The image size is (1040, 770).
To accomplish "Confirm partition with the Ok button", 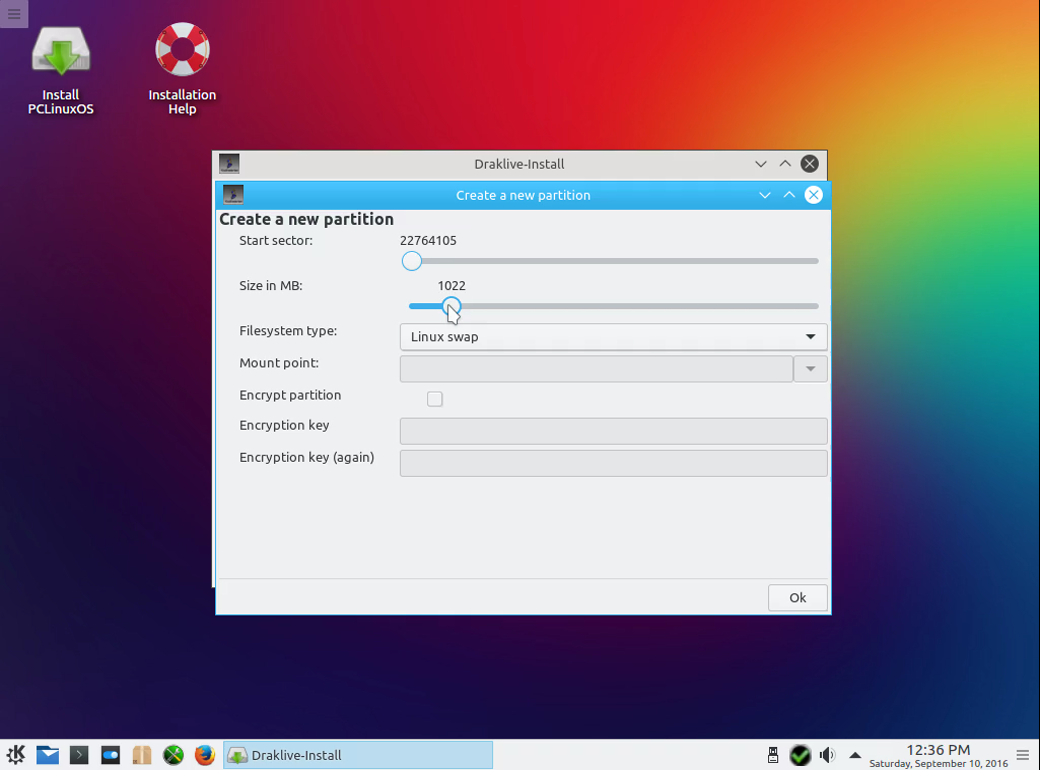I will 797,598.
